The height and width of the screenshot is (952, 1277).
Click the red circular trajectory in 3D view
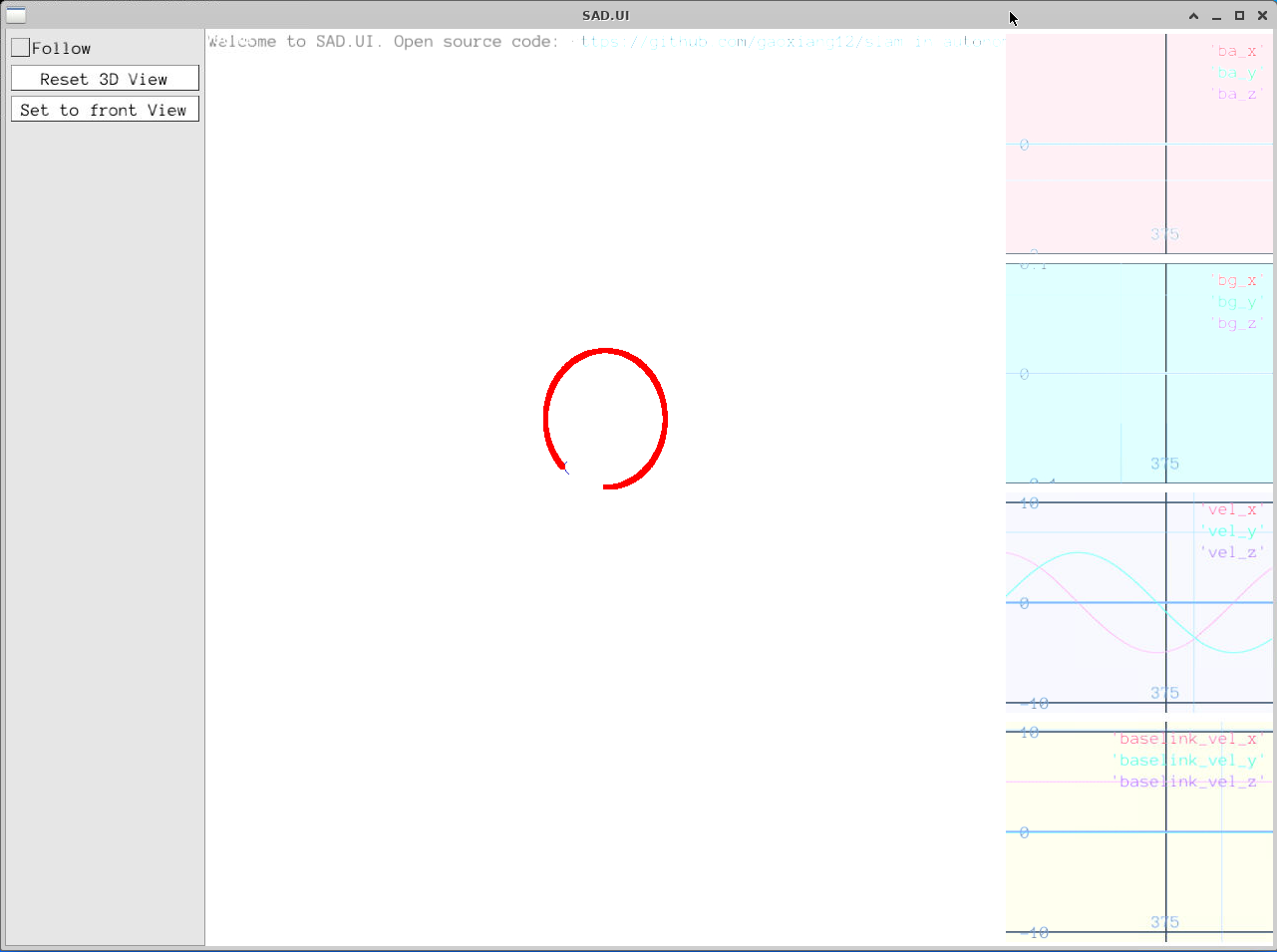pyautogui.click(x=664, y=419)
